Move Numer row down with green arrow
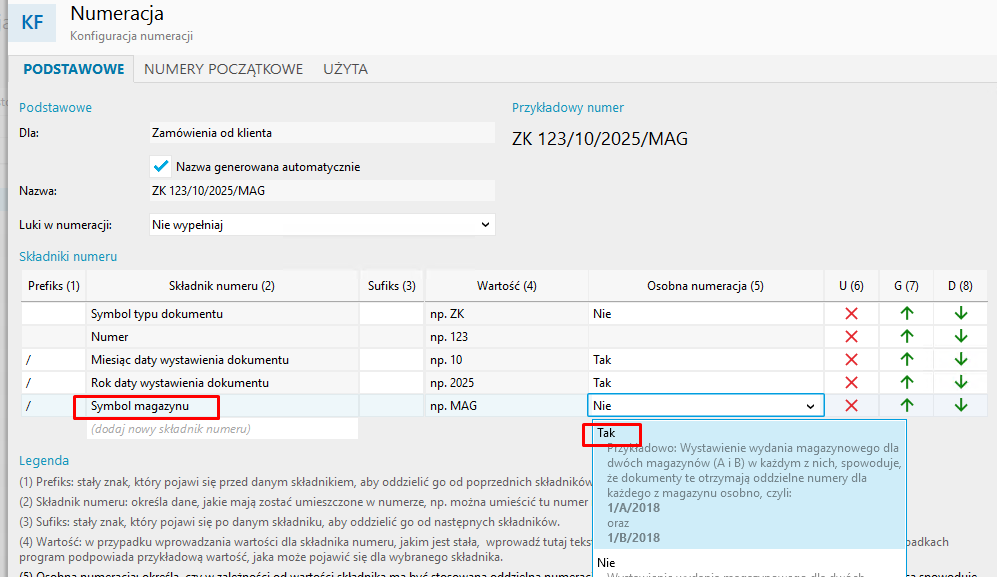 961,337
